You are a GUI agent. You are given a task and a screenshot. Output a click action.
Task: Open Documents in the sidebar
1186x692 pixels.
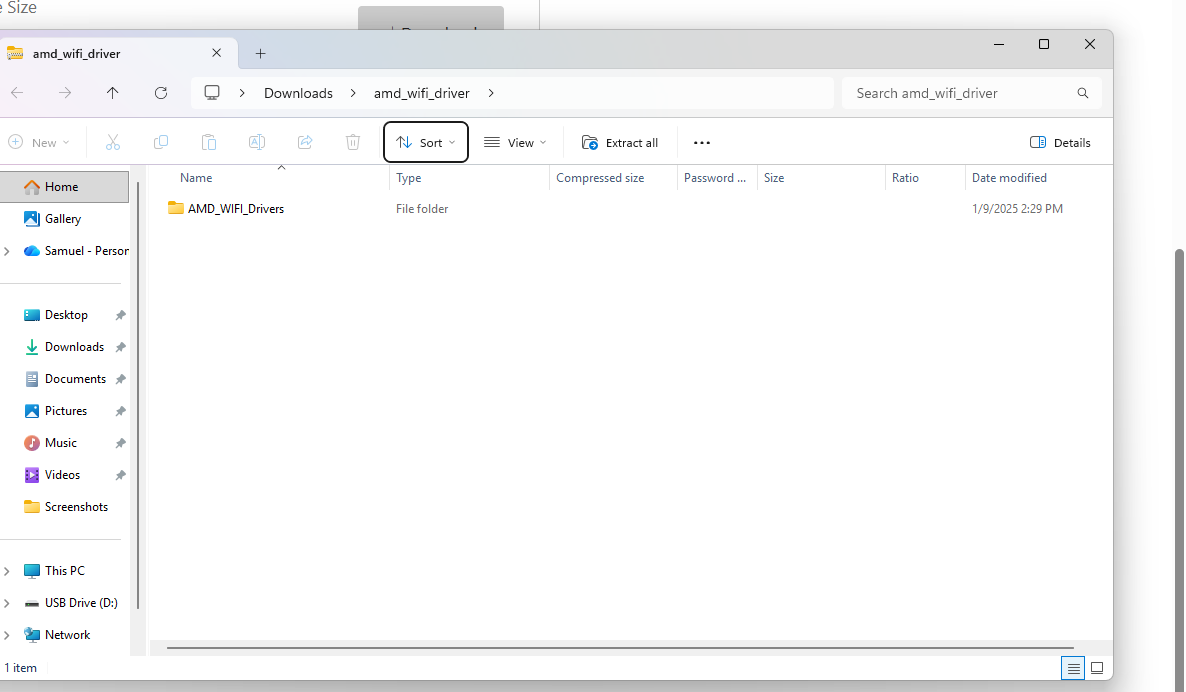pos(75,379)
